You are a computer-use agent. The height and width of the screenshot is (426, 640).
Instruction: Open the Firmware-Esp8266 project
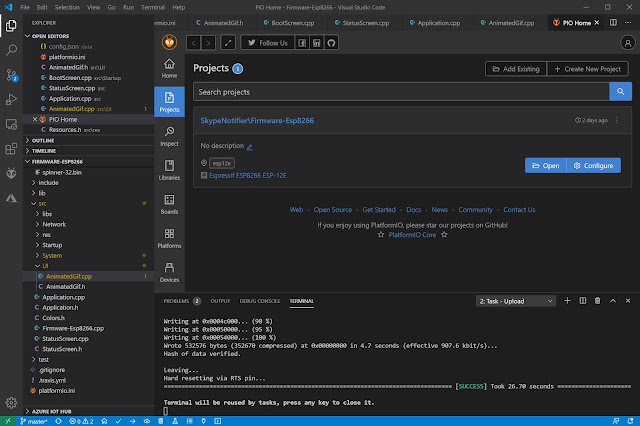[x=546, y=166]
